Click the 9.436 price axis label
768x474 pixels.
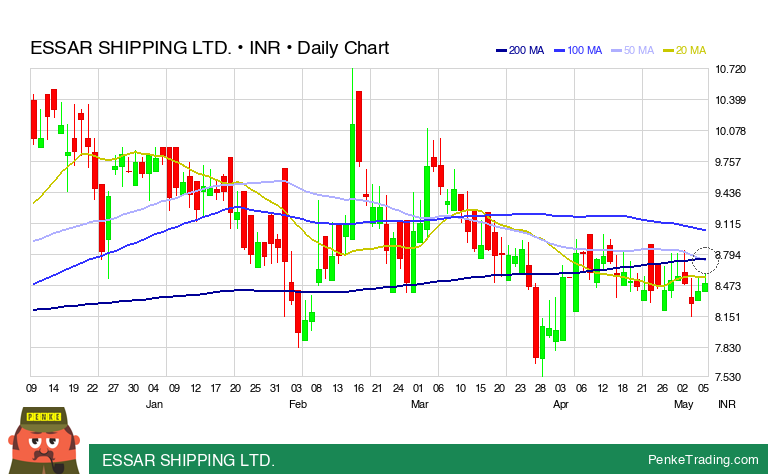[727, 193]
